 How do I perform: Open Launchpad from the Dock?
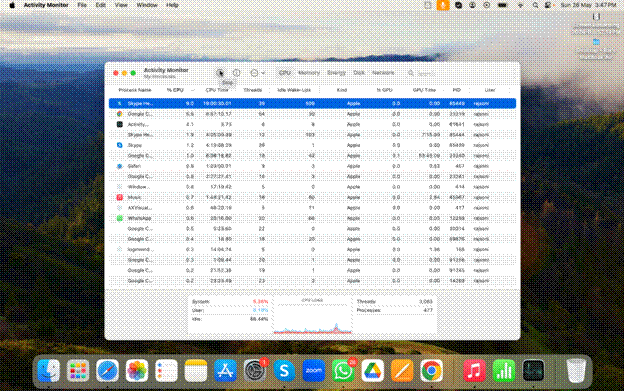click(78, 371)
